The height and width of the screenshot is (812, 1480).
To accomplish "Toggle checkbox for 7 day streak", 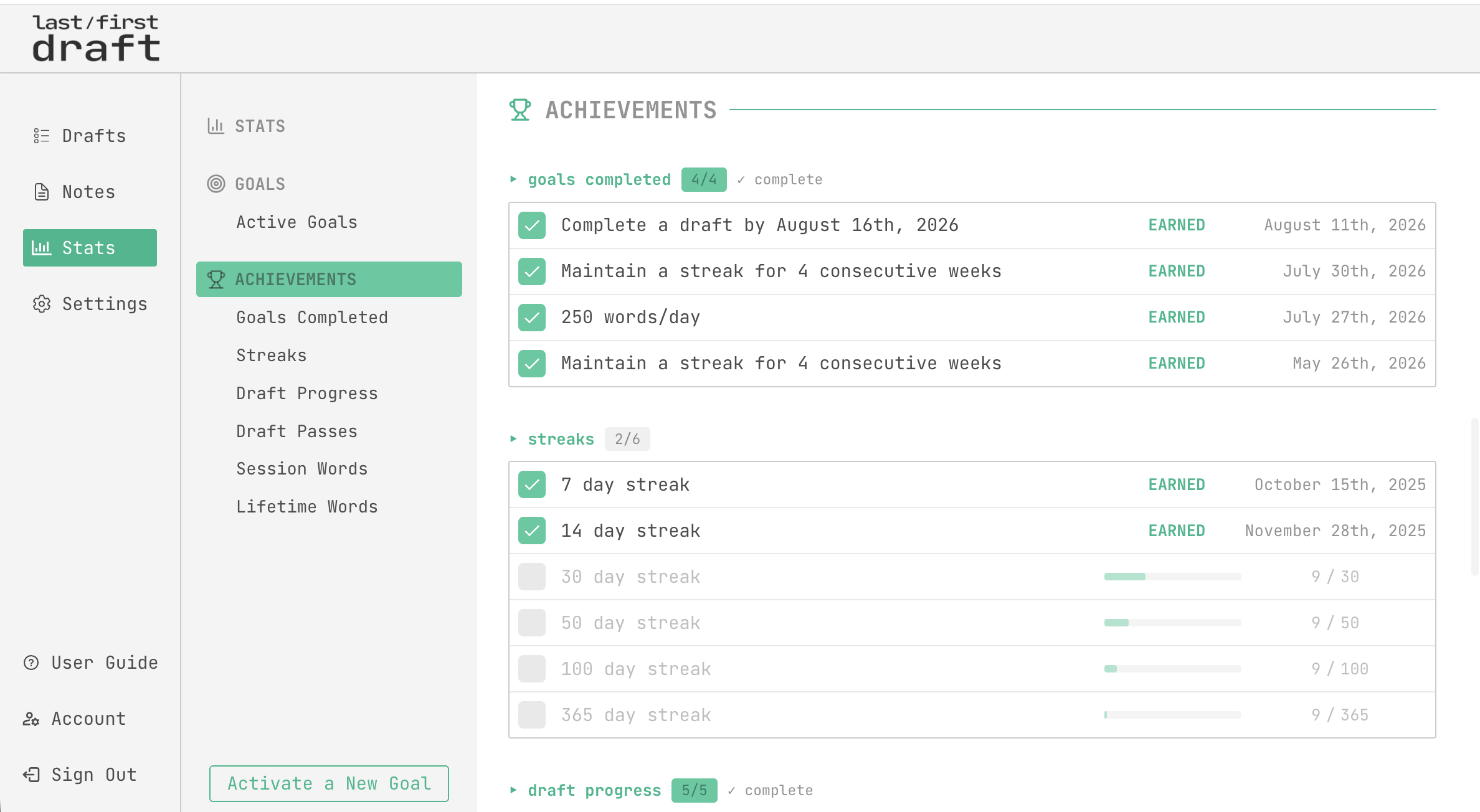I will (x=532, y=484).
